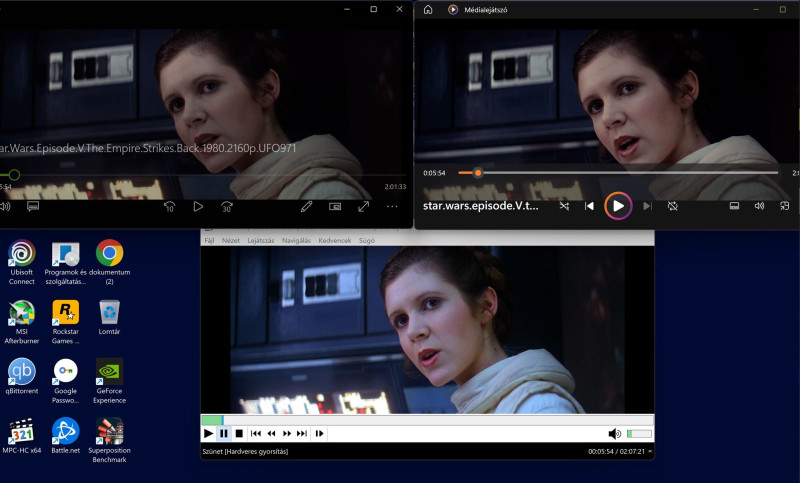Open qBittorrent desktop shortcut
Screen dimensions: 800x483
(x=21, y=376)
